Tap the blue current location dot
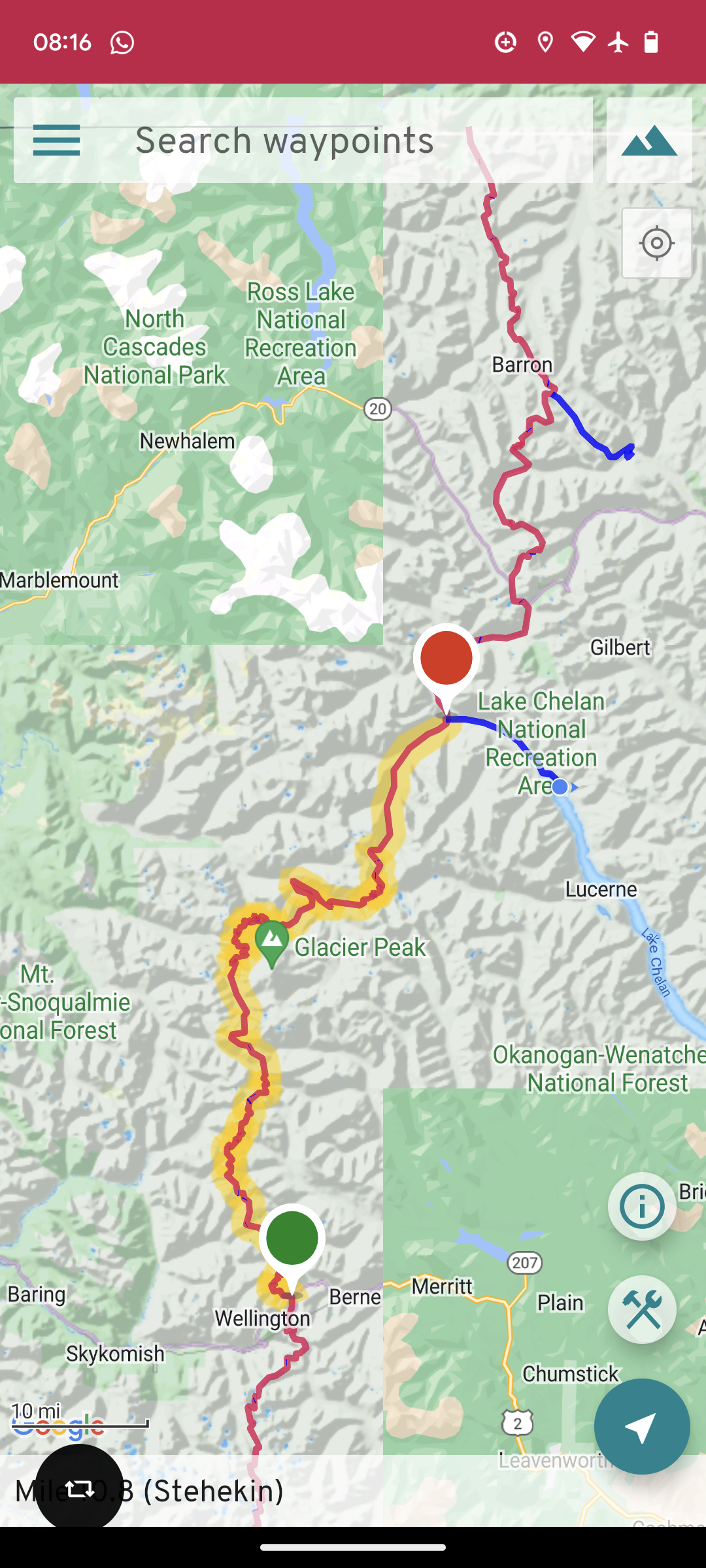Viewport: 706px width, 1568px height. click(x=560, y=787)
